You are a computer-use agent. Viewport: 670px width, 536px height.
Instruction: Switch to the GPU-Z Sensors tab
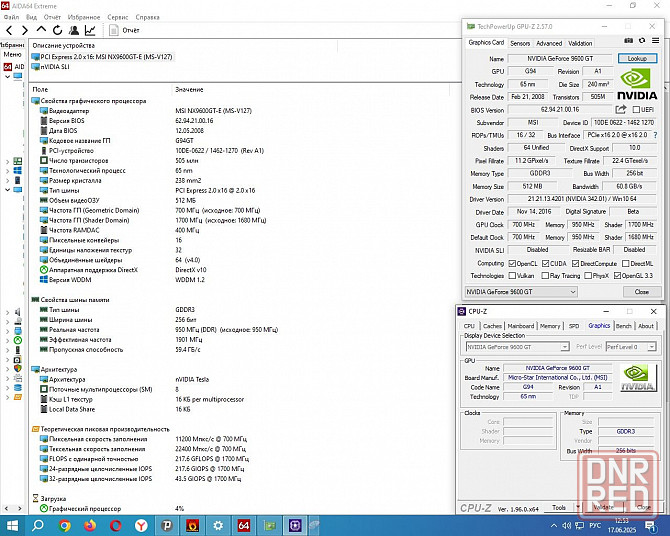[x=520, y=43]
